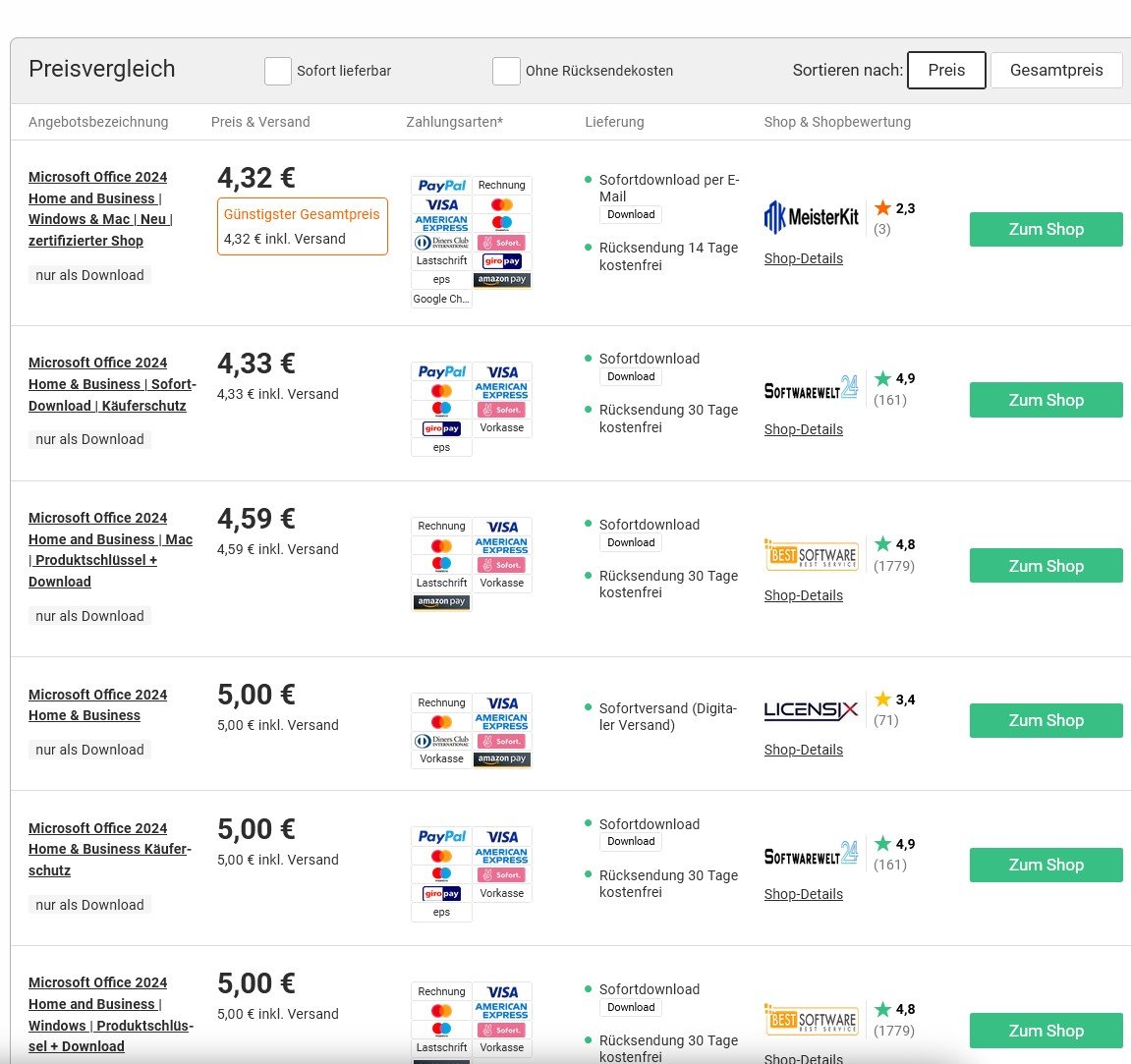This screenshot has width=1131, height=1064.
Task: Click the PayPal icon in the first offer
Action: coord(441,185)
